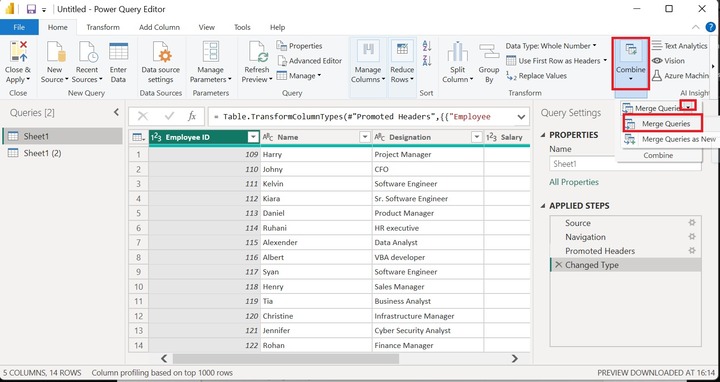This screenshot has height=382, width=720.
Task: Open the Advanced Editor
Action: click(309, 61)
